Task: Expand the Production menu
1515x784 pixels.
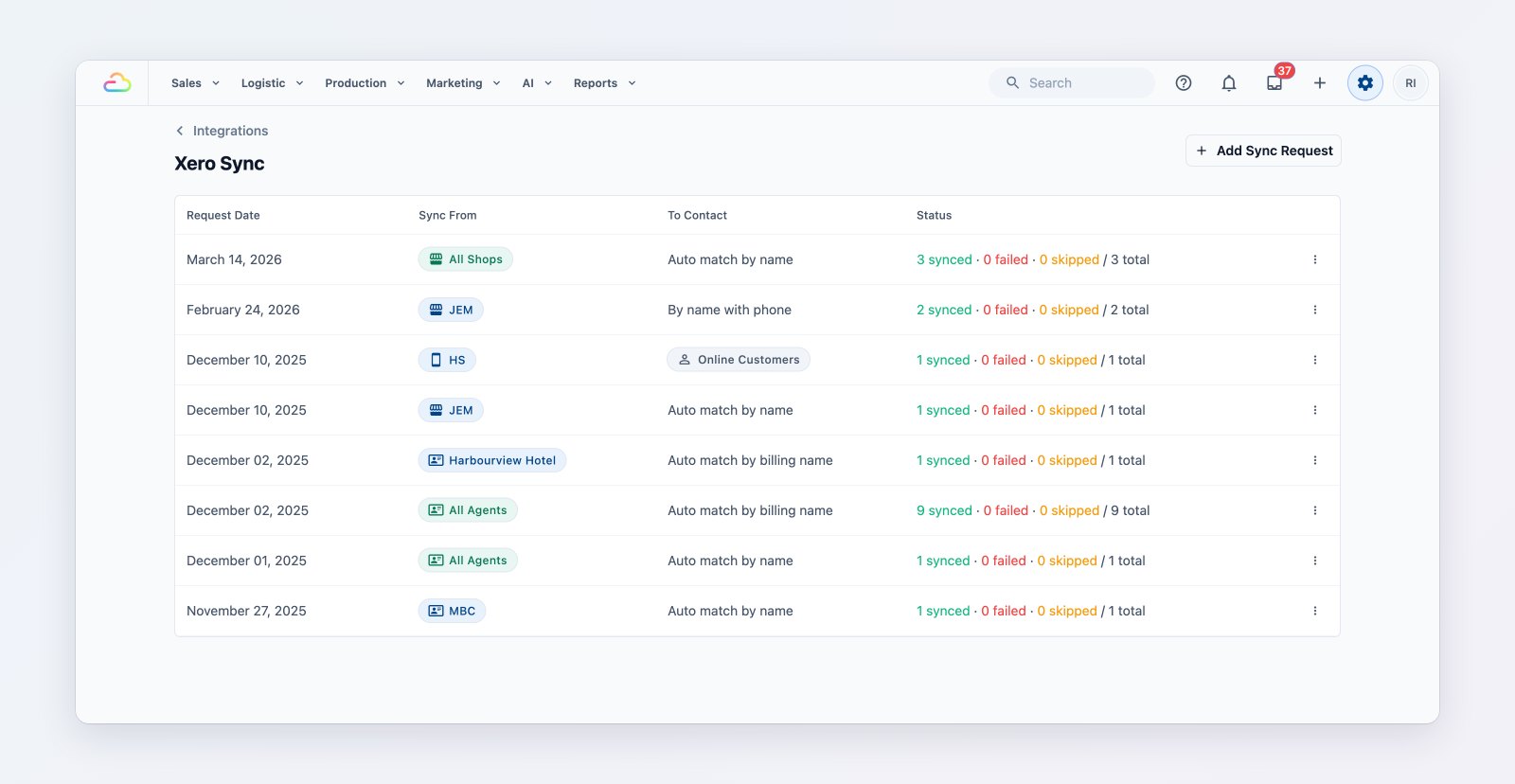Action: (365, 83)
